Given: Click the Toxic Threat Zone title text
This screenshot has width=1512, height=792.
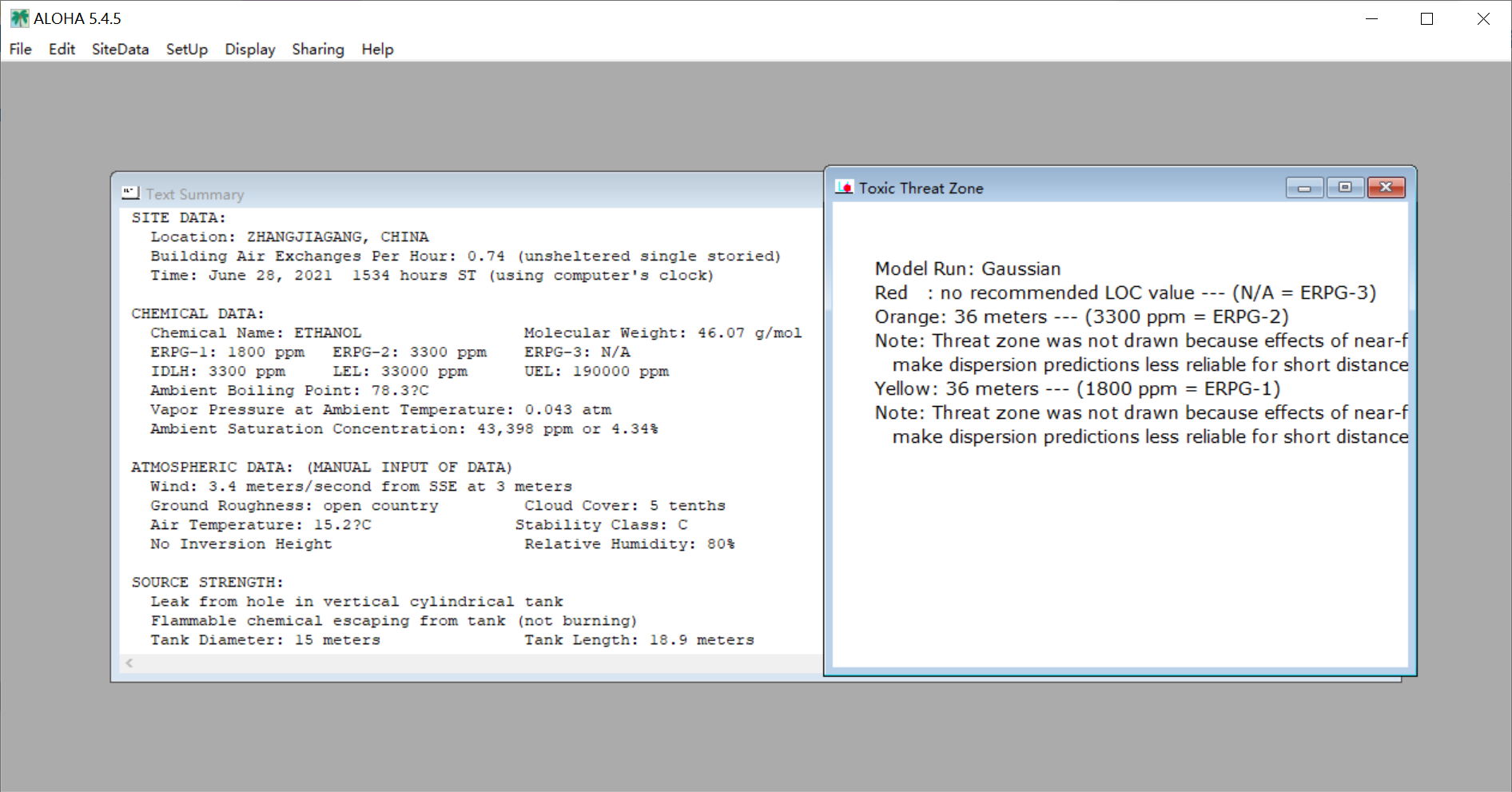Looking at the screenshot, I should pyautogui.click(x=921, y=188).
